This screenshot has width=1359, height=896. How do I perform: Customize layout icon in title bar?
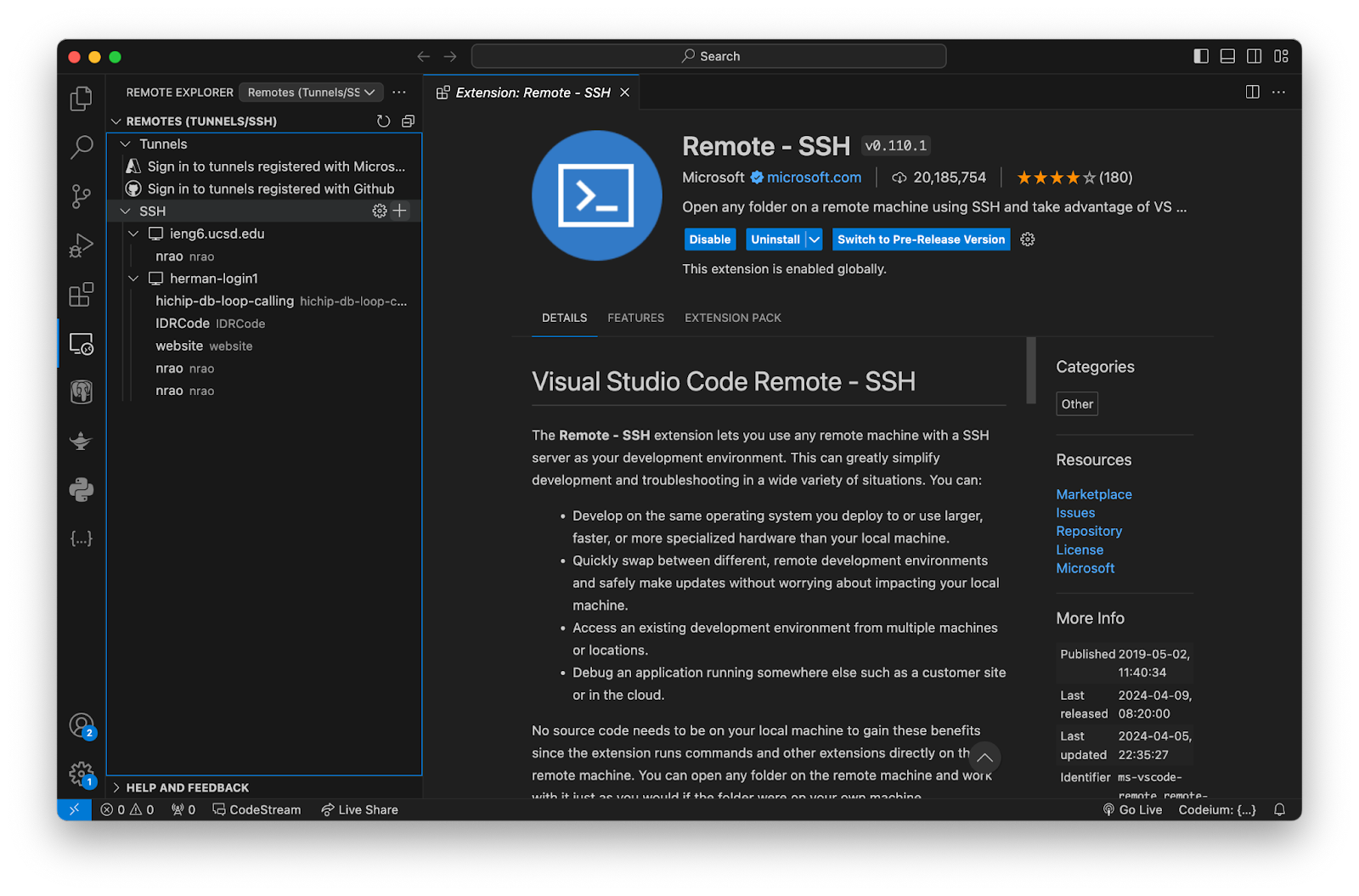(1281, 56)
